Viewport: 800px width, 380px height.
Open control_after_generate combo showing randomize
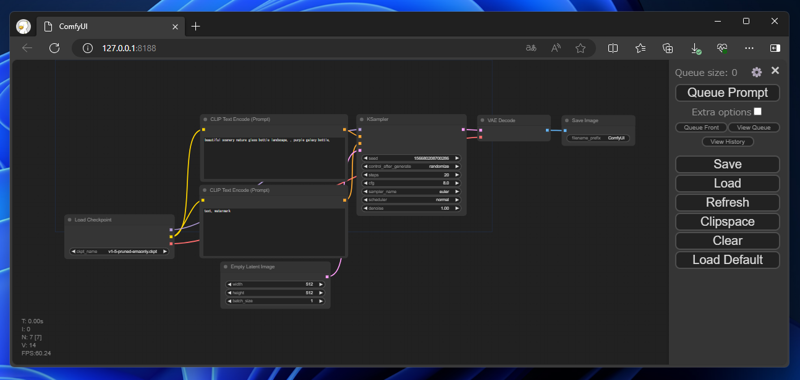[x=412, y=166]
